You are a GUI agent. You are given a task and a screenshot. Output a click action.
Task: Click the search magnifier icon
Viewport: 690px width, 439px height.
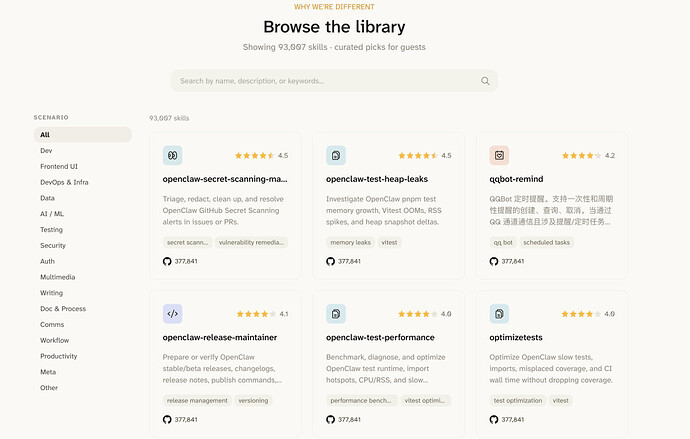pos(485,81)
